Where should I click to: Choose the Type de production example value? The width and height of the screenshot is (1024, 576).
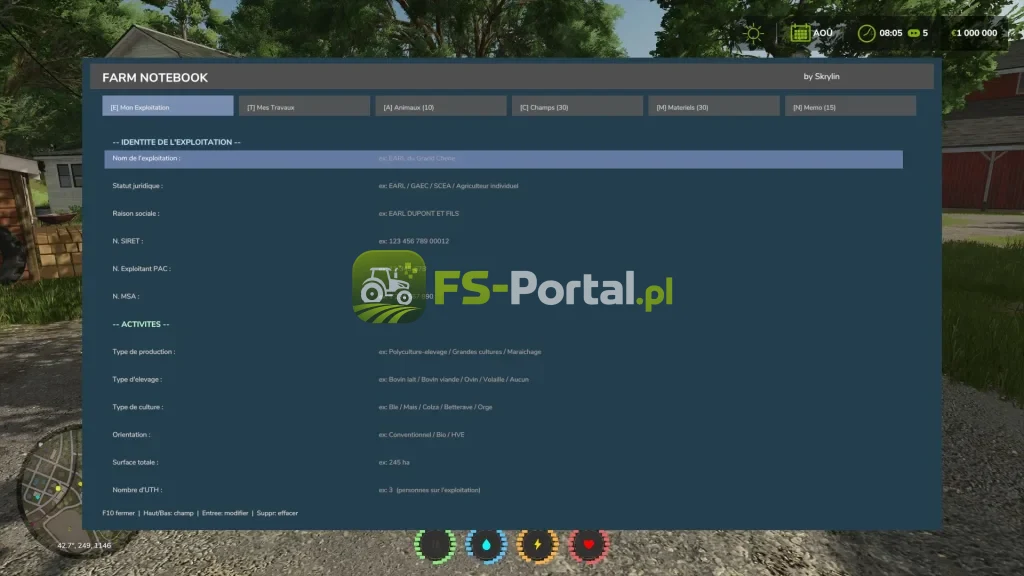460,352
